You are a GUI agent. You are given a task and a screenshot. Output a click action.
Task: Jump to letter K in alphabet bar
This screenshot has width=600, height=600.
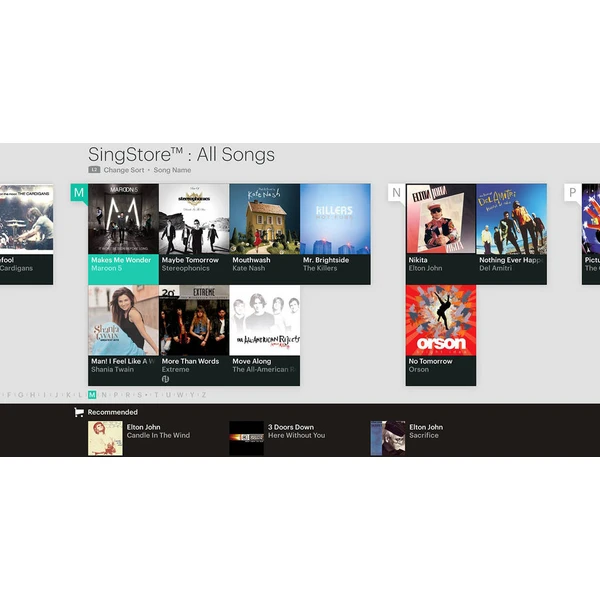pyautogui.click(x=68, y=395)
